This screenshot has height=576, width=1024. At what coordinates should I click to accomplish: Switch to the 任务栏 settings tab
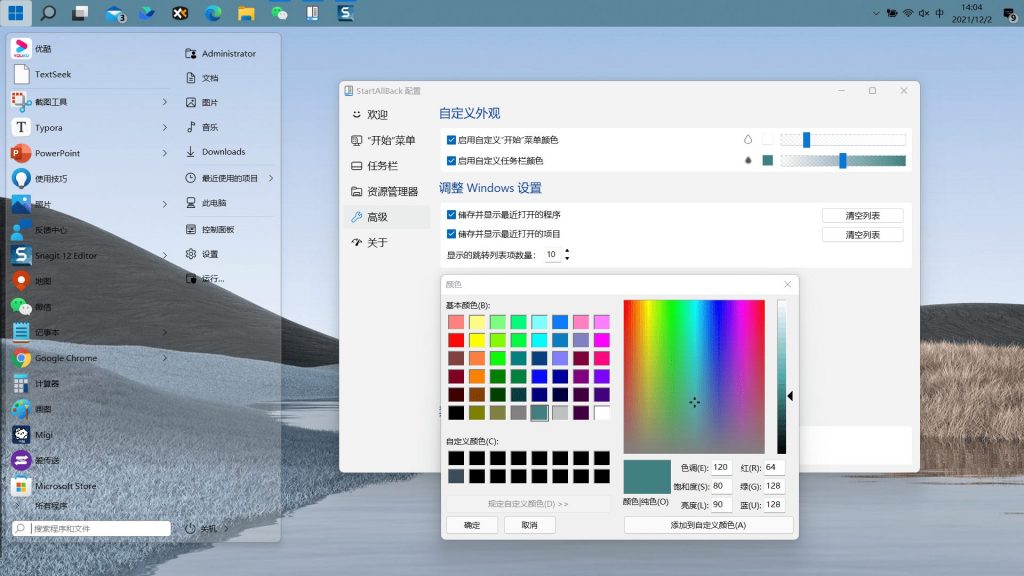point(382,166)
